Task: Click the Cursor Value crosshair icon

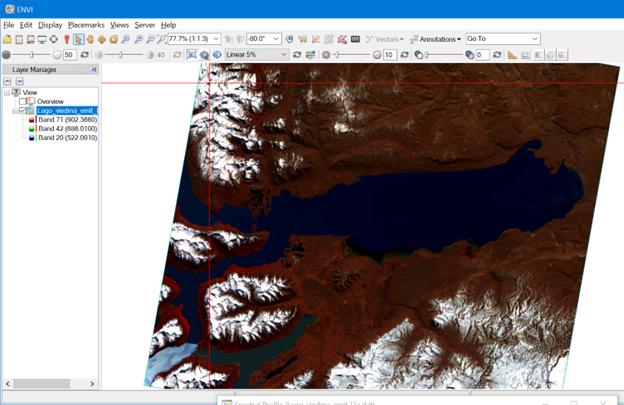Action: pyautogui.click(x=53, y=39)
